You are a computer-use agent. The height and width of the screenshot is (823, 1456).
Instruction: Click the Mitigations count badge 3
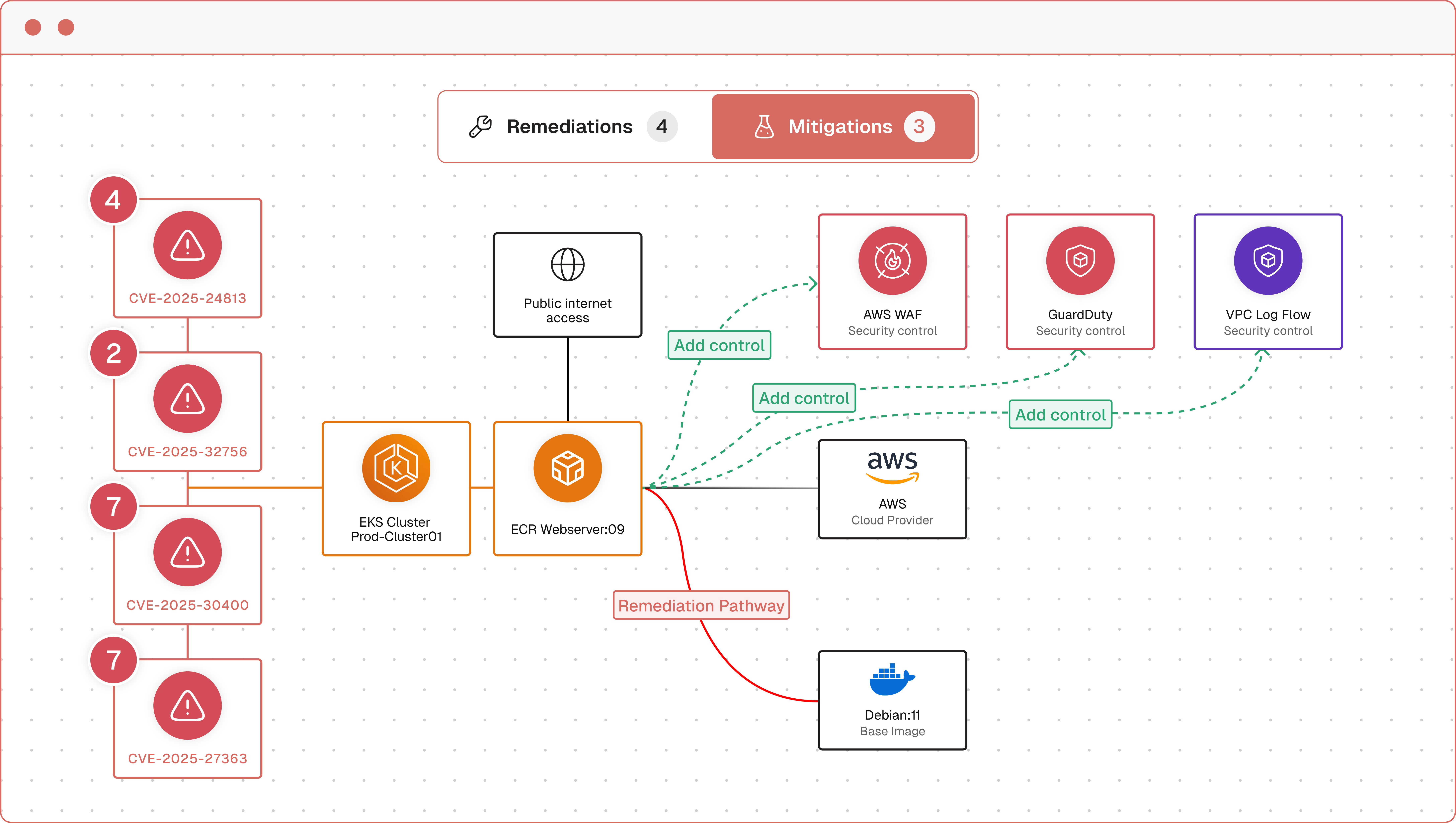[x=919, y=127]
